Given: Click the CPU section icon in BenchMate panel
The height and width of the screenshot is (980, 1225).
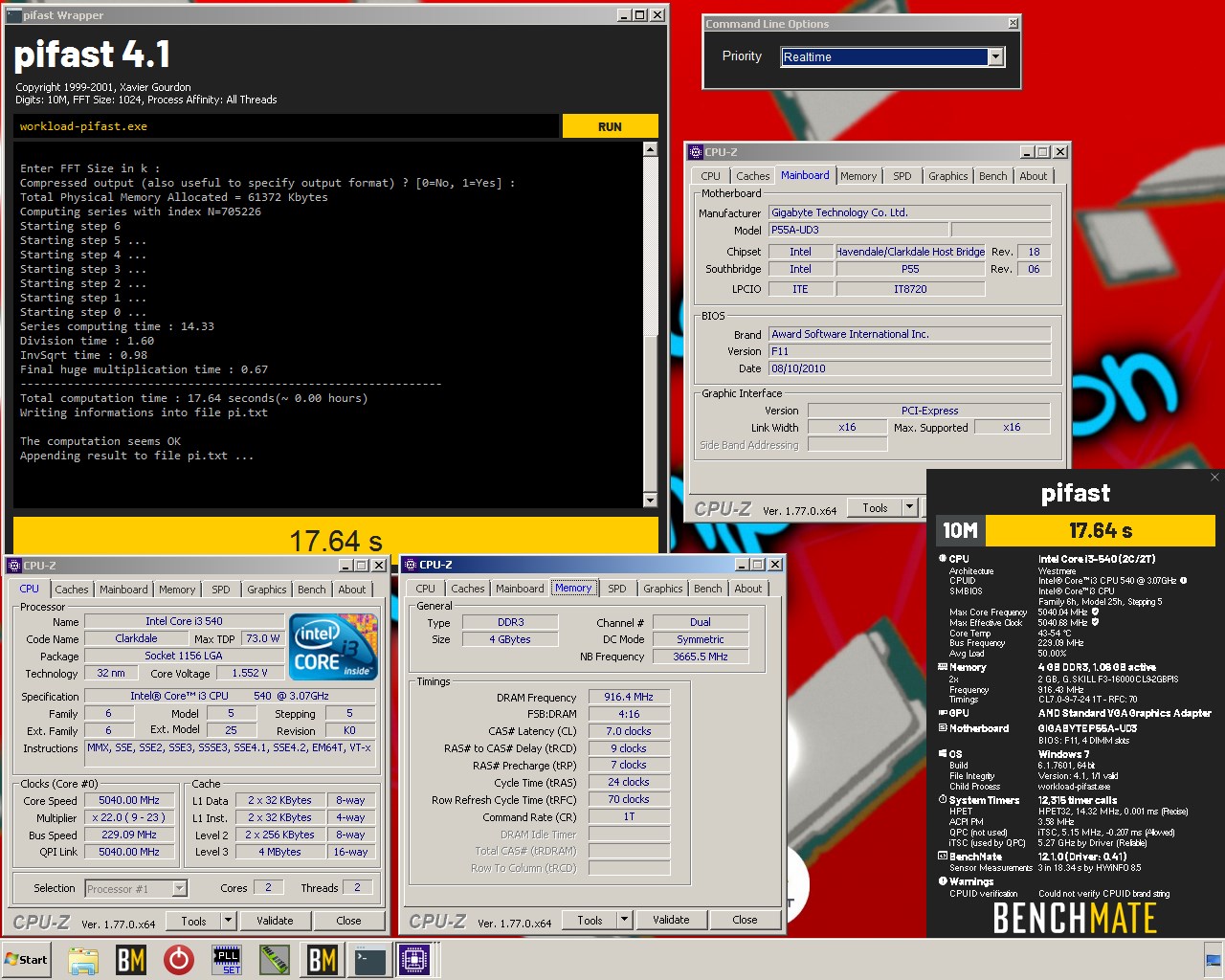Looking at the screenshot, I should pyautogui.click(x=942, y=558).
